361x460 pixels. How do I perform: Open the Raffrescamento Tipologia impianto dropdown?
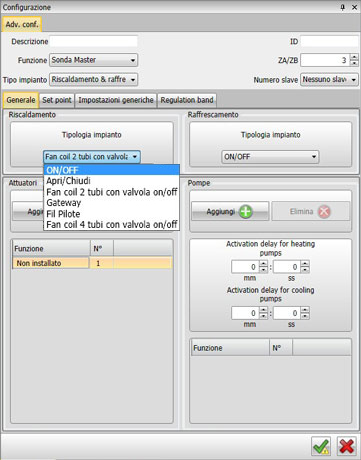pos(270,157)
